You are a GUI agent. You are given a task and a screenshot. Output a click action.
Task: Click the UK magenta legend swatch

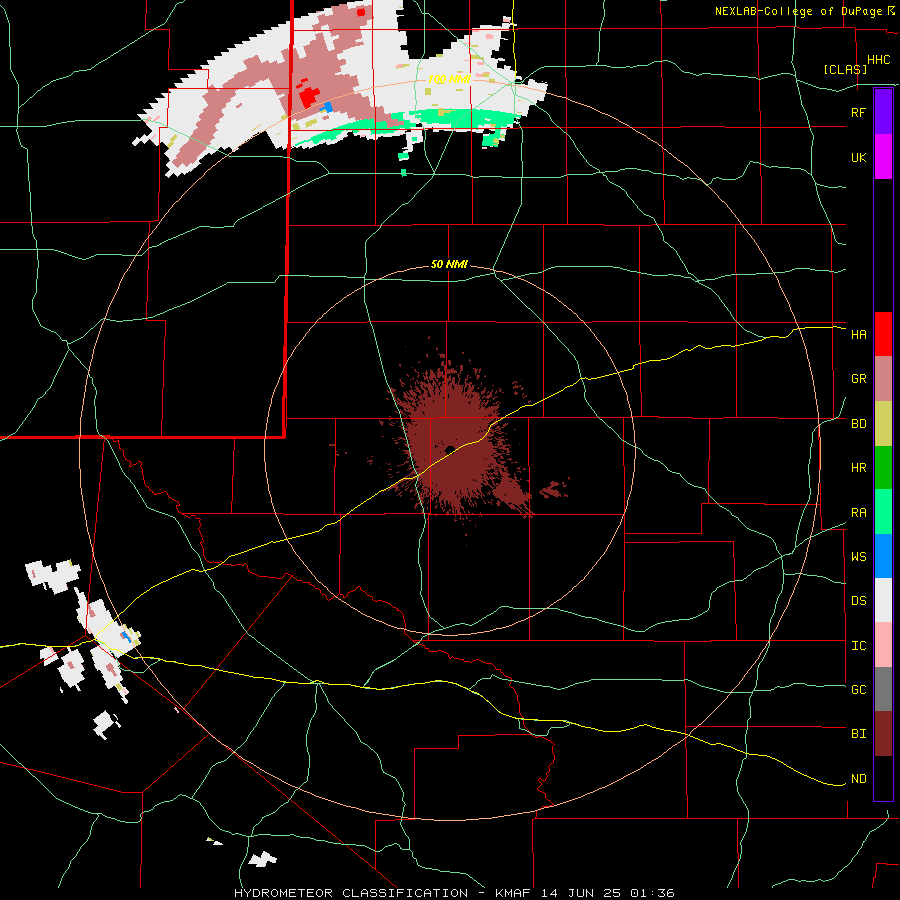click(883, 156)
